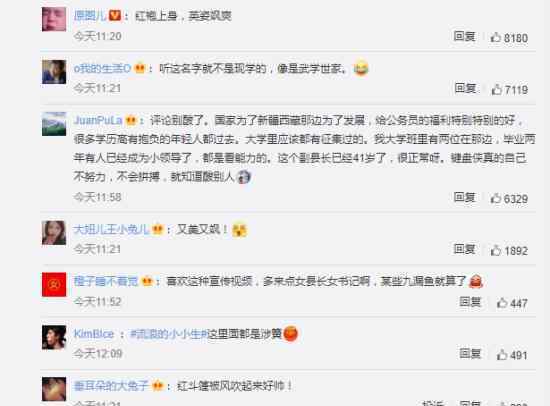Screen dimensions: 550x406
Task: Open avatar of the 又美又飒 commenter
Action: tap(54, 233)
